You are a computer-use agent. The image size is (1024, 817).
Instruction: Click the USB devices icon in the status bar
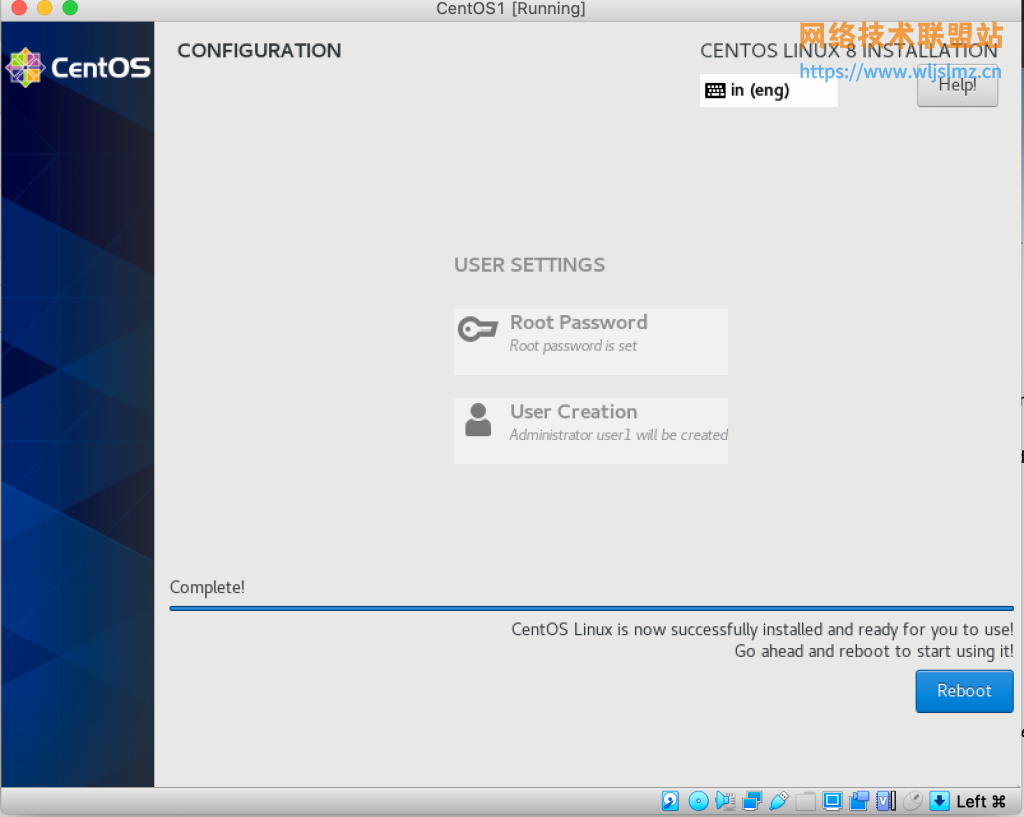coord(779,800)
